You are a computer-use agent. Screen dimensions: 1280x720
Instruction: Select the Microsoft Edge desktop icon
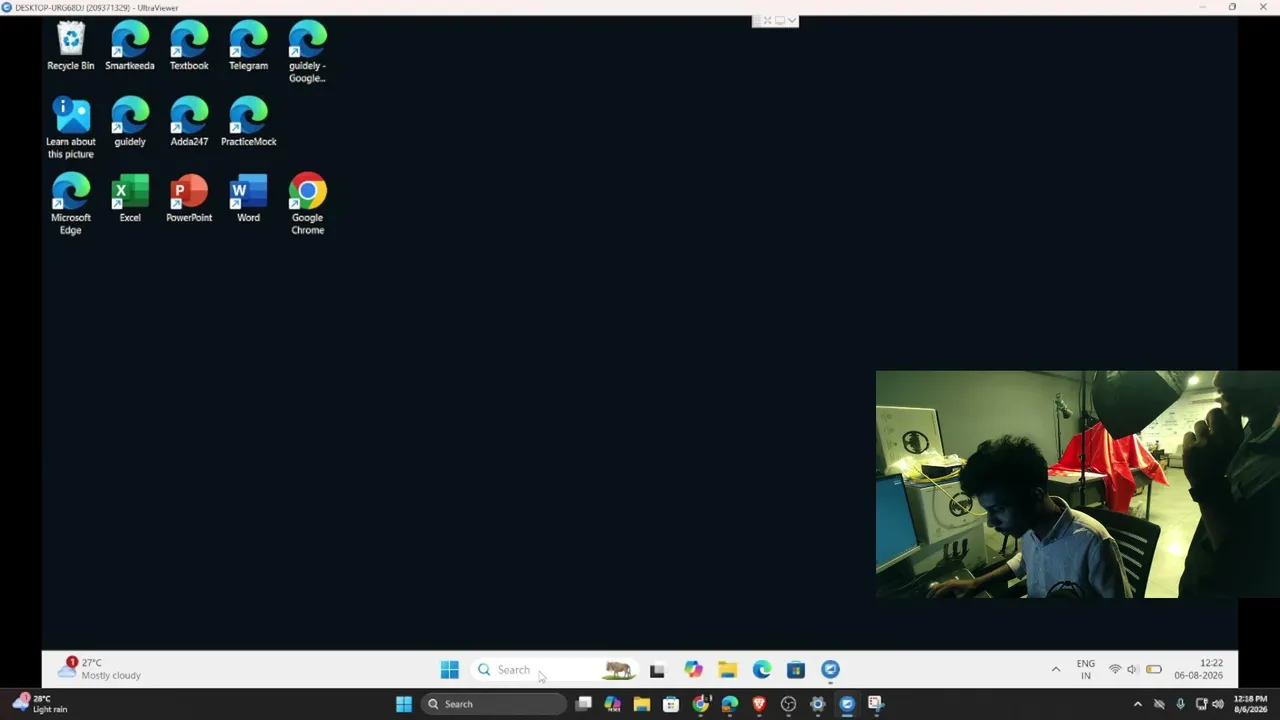pos(70,205)
